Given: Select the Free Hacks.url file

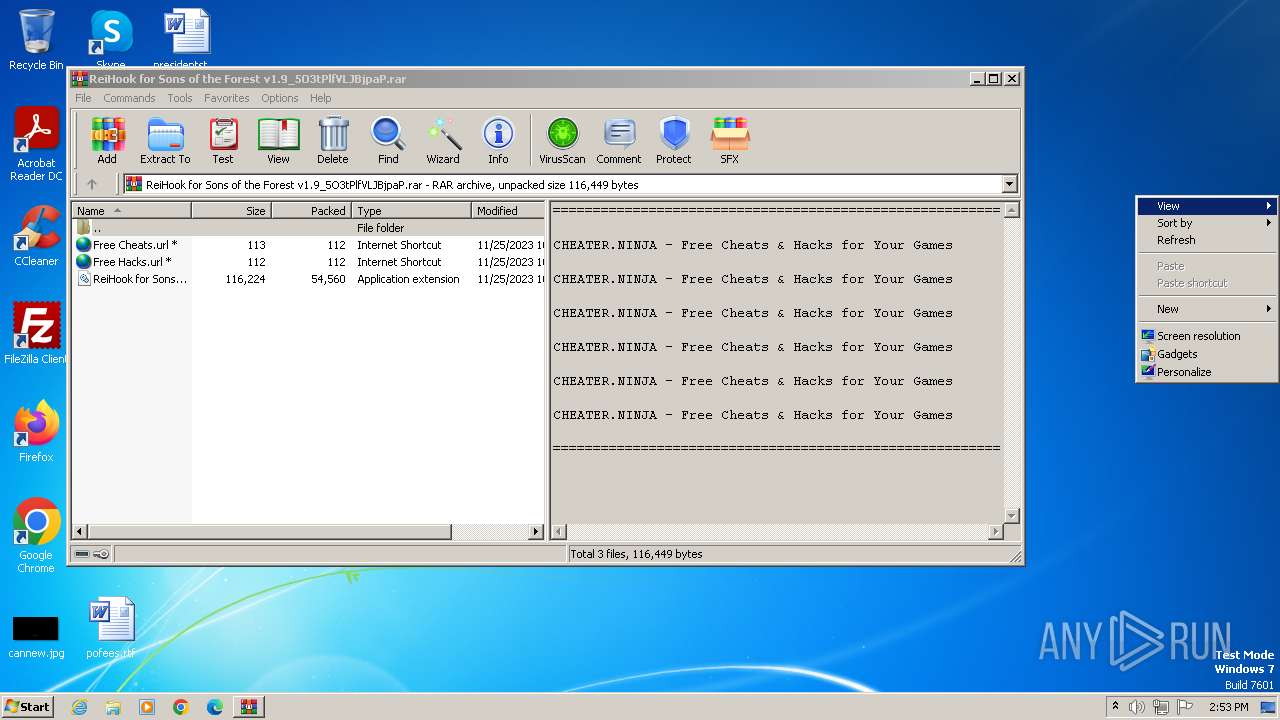Looking at the screenshot, I should point(309,262).
